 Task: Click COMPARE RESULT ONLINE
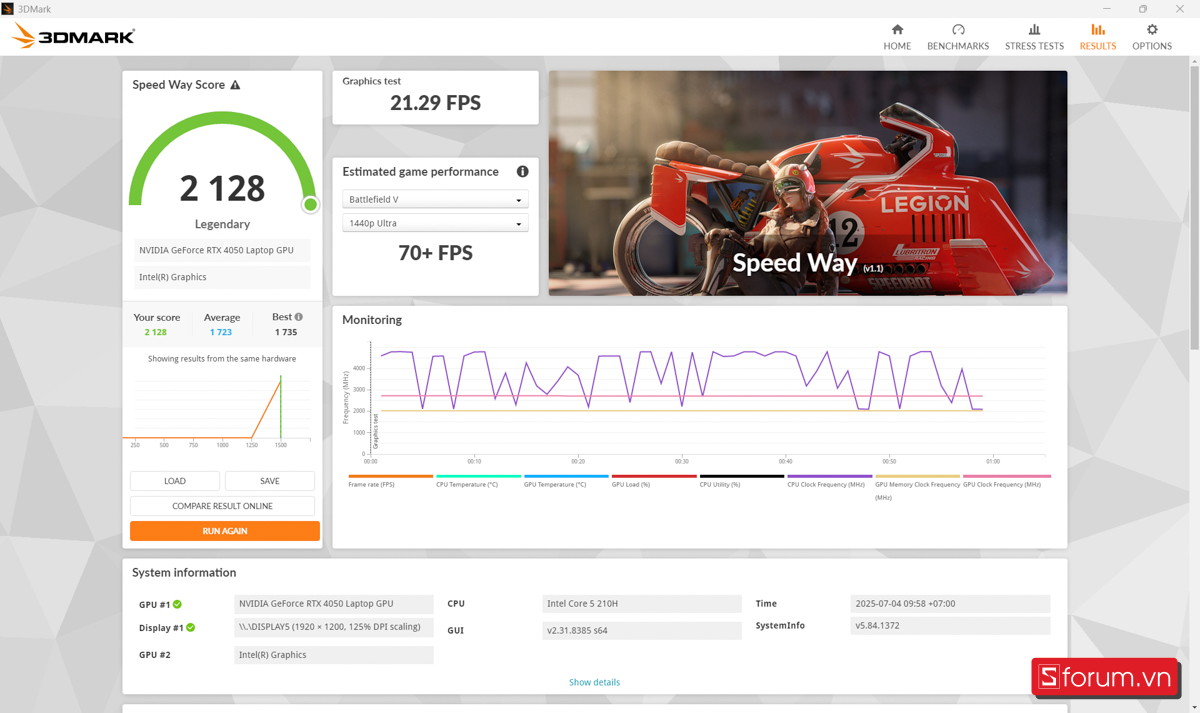[x=222, y=506]
